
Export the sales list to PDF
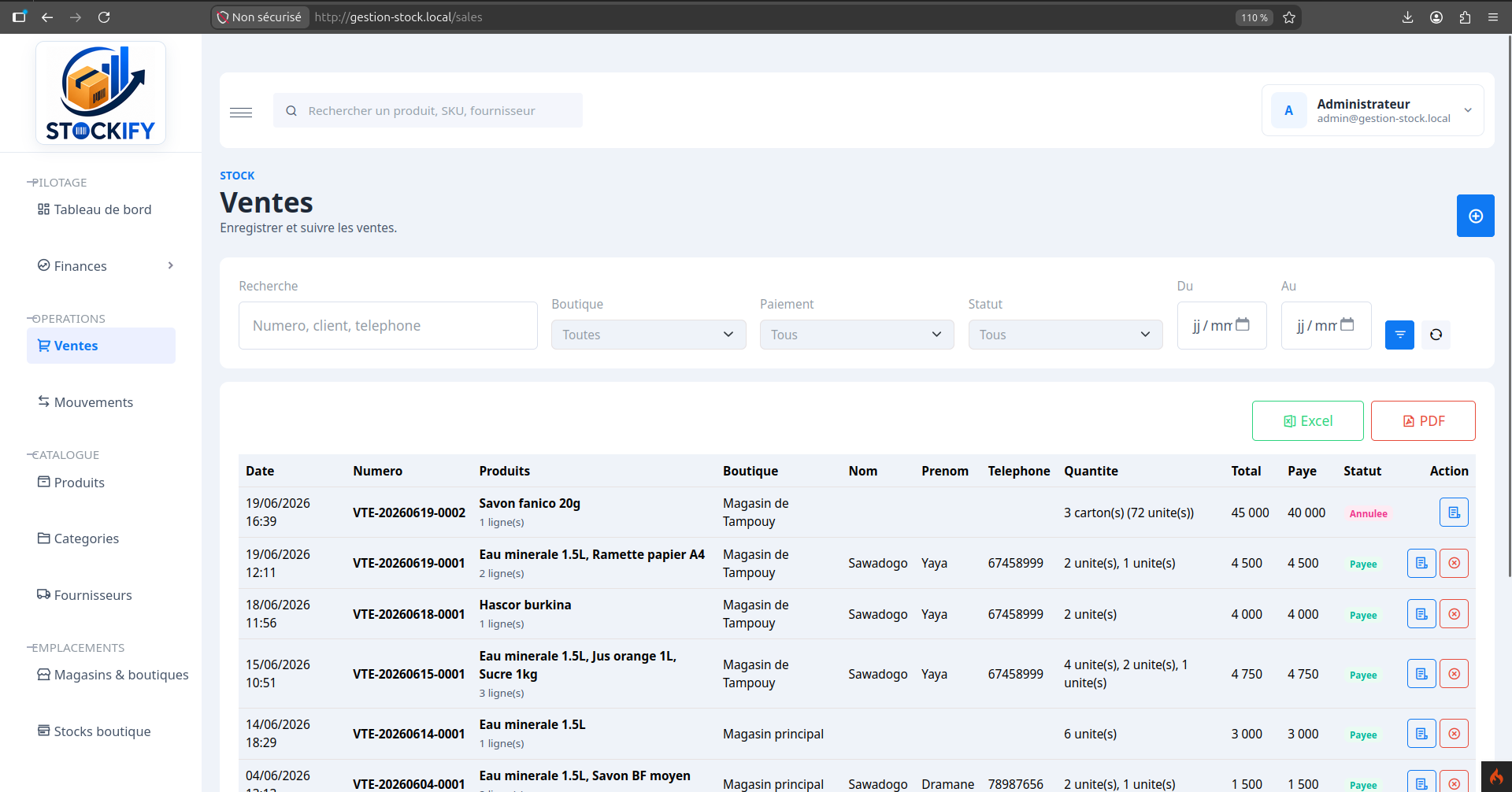(x=1423, y=421)
